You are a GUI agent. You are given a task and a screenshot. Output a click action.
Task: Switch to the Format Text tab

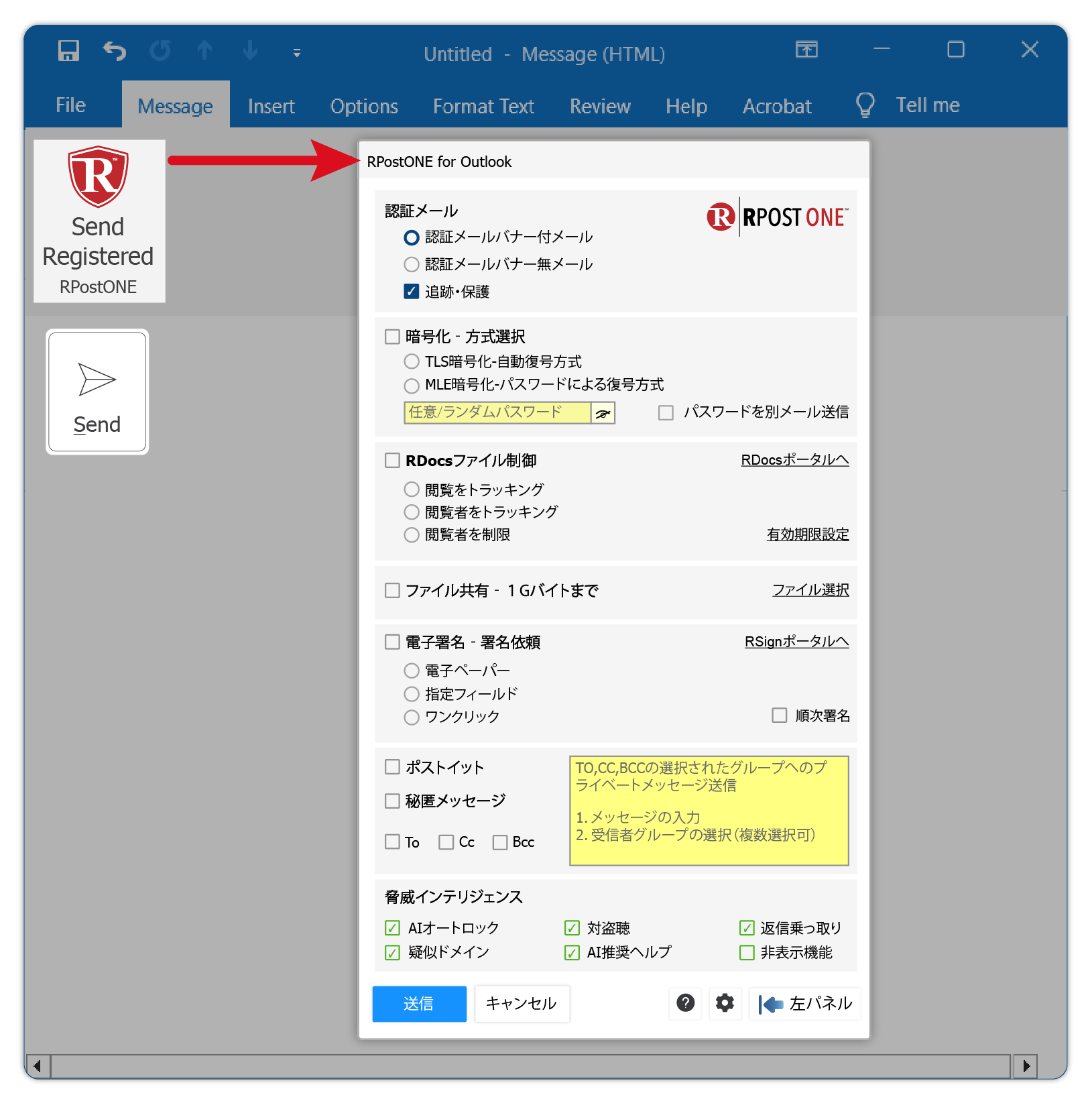(x=483, y=106)
